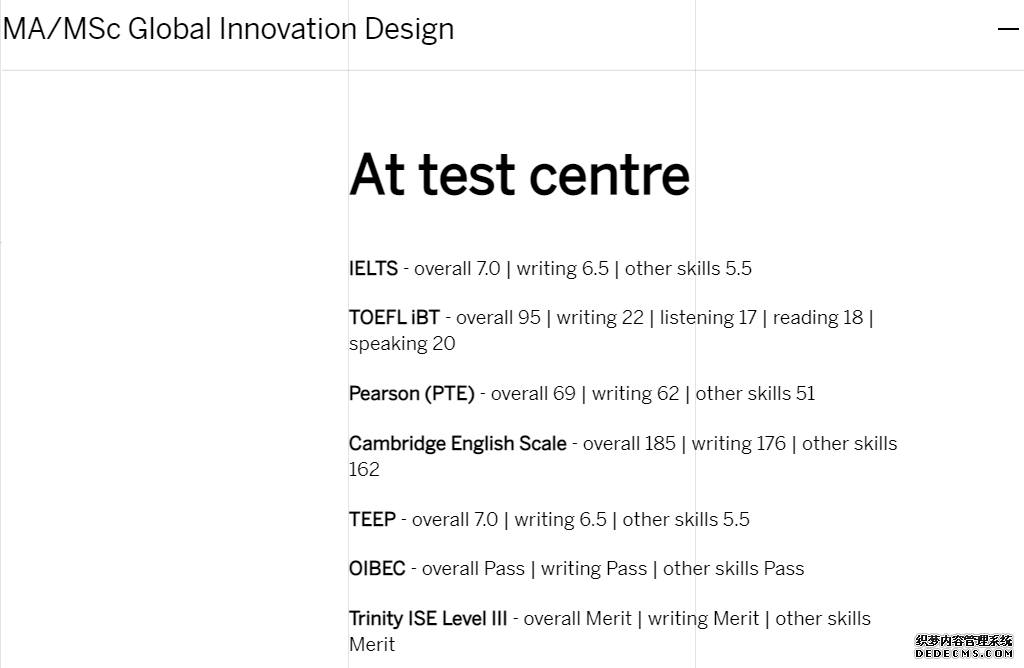Click the TOEFL 'speaking 20' text

402,344
